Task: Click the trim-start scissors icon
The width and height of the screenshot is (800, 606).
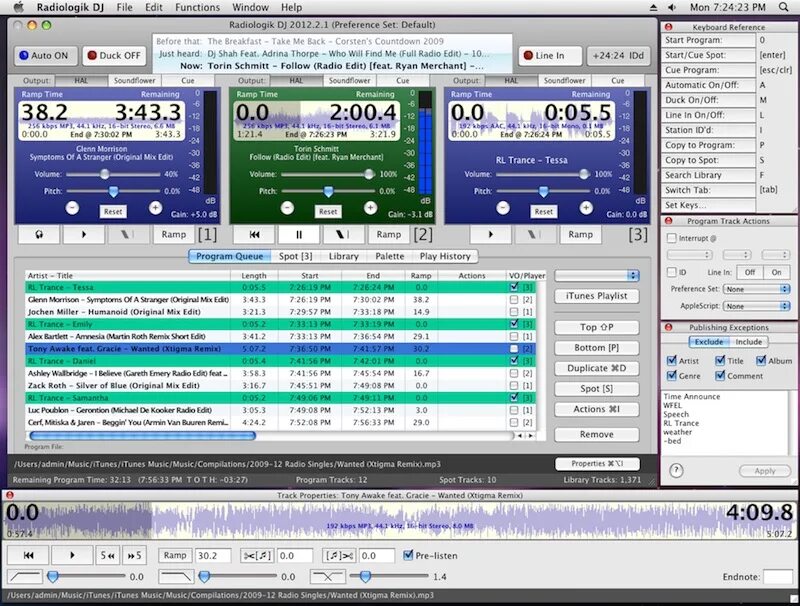Action: coord(258,556)
